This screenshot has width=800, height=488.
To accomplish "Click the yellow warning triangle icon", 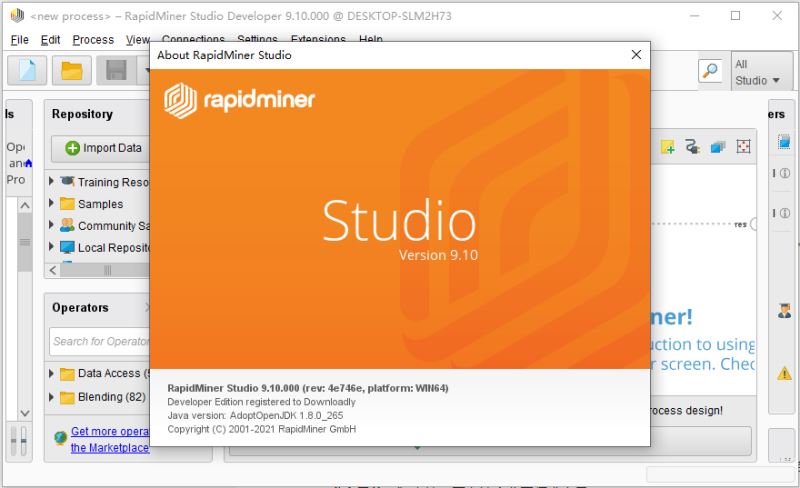I will click(784, 373).
